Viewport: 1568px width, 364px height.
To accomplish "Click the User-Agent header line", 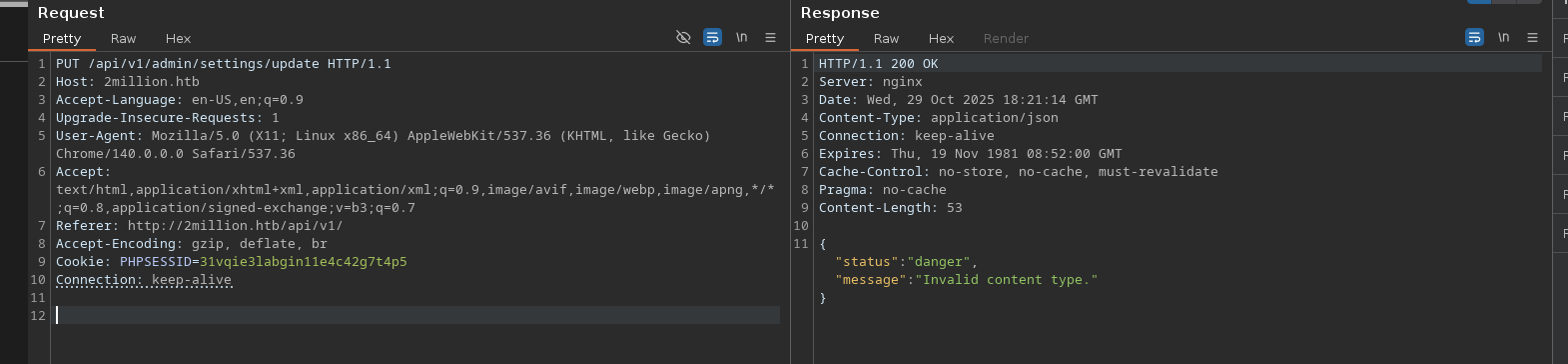I will [x=384, y=135].
